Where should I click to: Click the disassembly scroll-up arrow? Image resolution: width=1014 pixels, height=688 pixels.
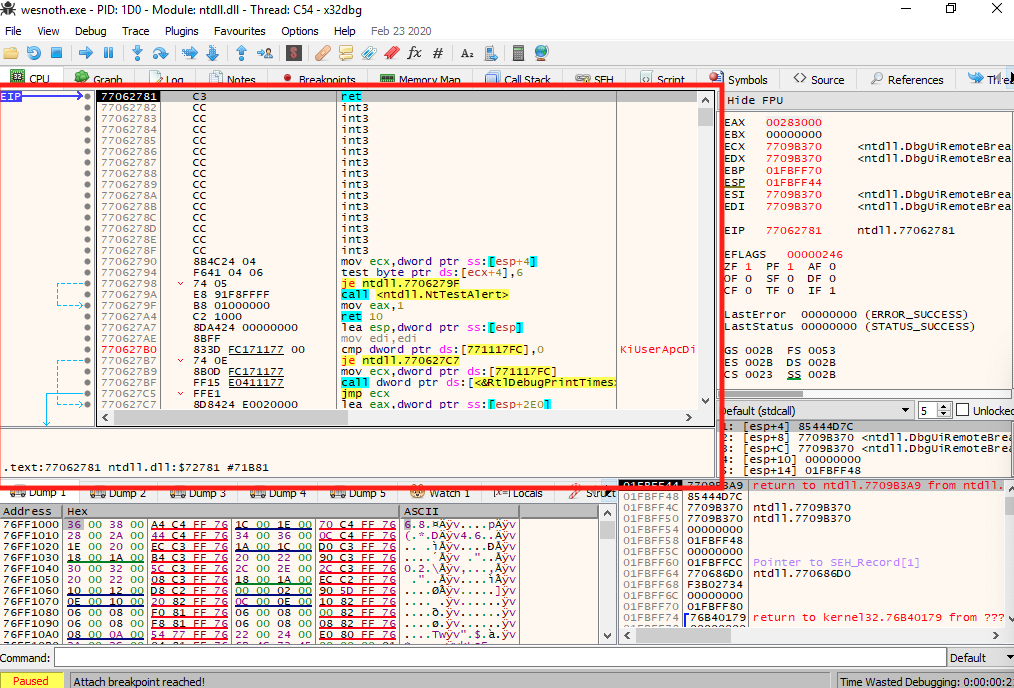[706, 100]
